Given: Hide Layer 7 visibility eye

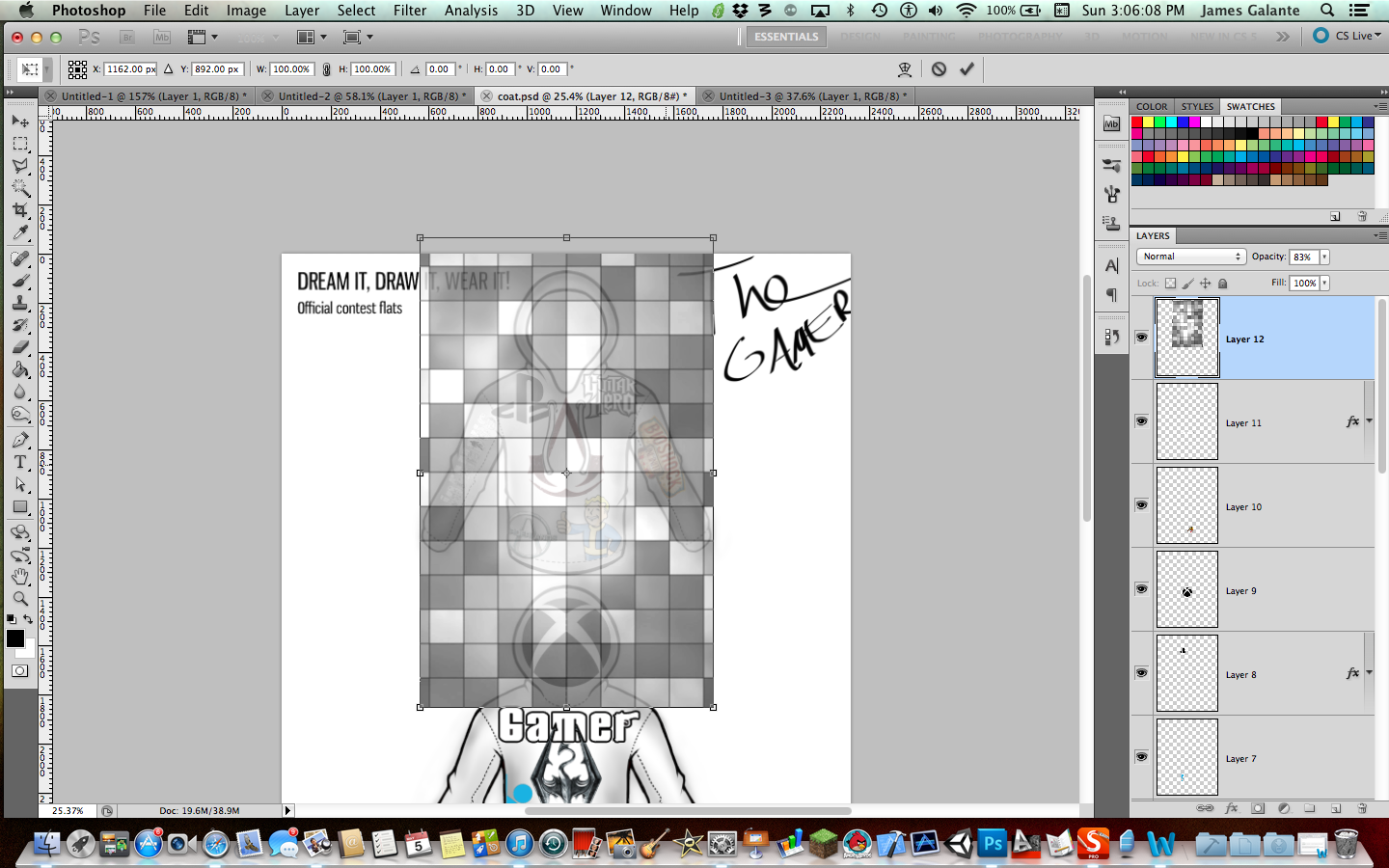Looking at the screenshot, I should point(1142,757).
